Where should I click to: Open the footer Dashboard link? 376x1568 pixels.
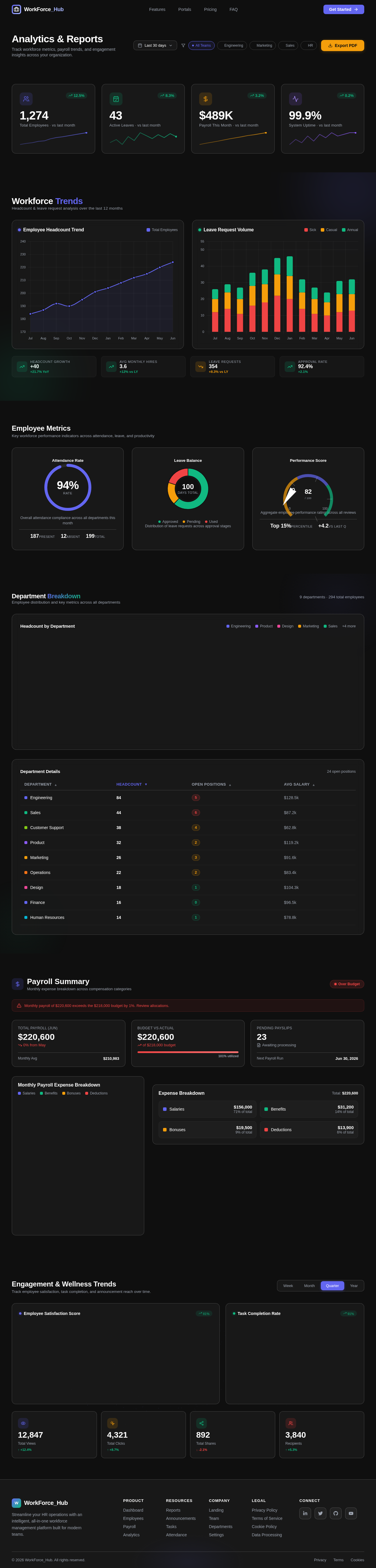pyautogui.click(x=133, y=1510)
